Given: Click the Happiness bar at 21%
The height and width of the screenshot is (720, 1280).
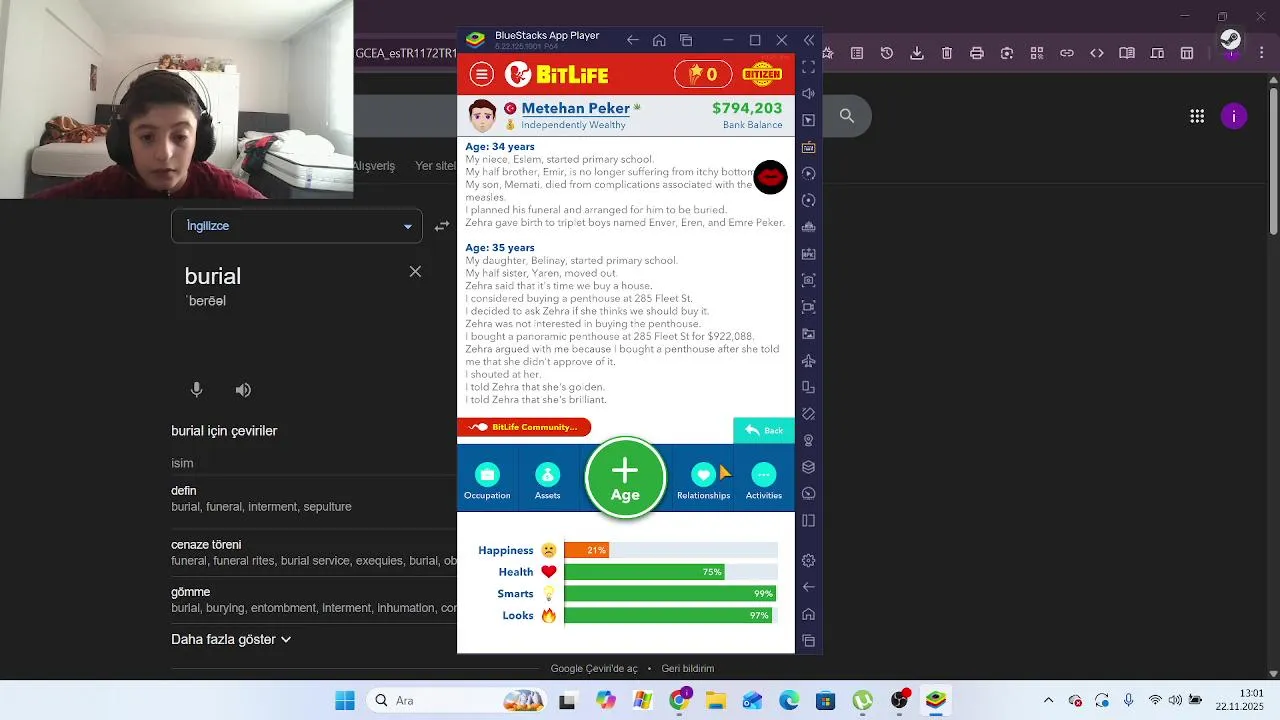Looking at the screenshot, I should point(671,550).
